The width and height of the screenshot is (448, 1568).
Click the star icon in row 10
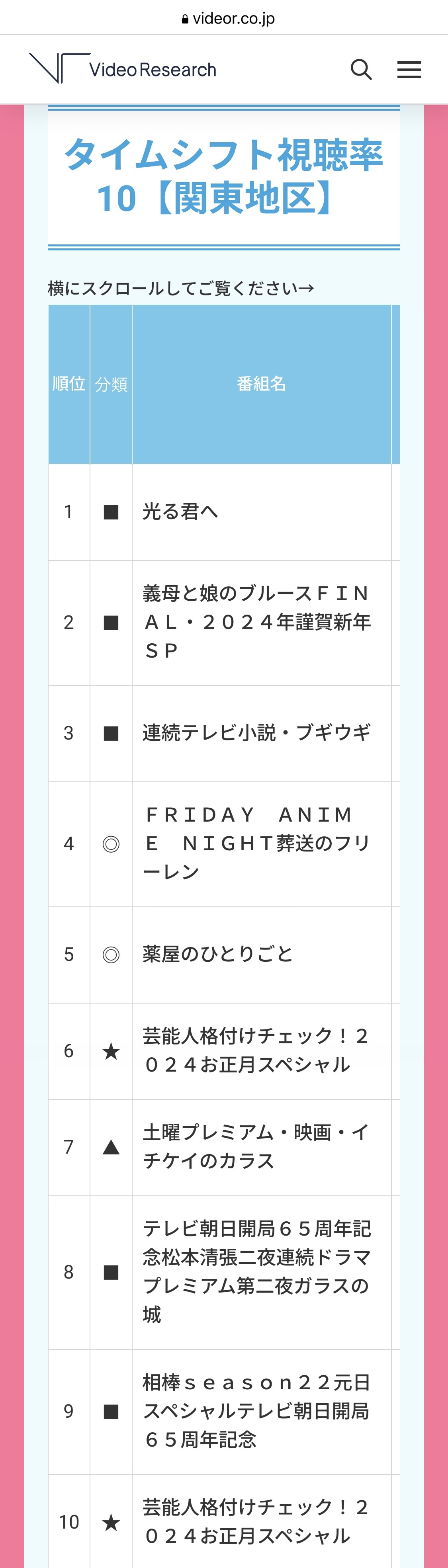(111, 1522)
